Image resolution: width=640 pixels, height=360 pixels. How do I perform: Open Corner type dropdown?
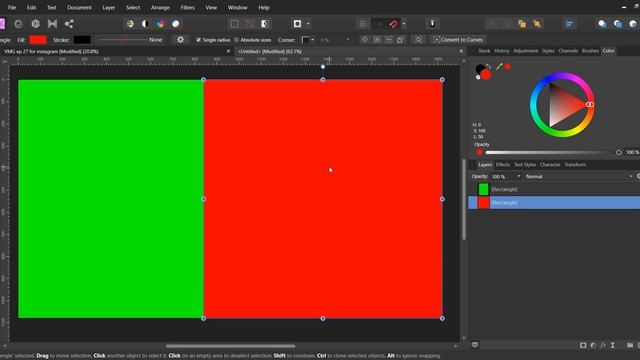click(x=308, y=40)
